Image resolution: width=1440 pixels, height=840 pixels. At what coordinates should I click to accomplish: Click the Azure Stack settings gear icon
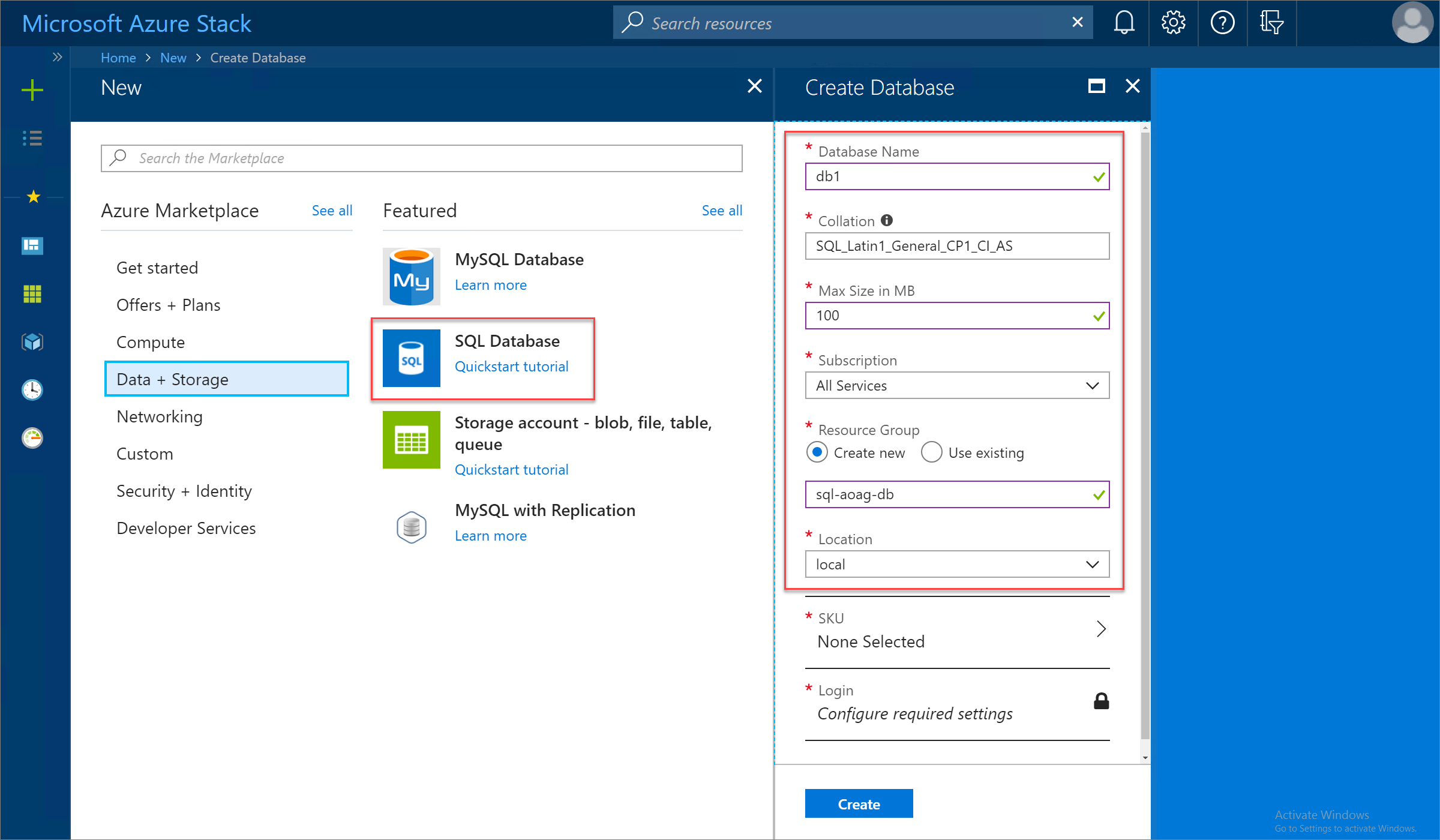tap(1172, 23)
